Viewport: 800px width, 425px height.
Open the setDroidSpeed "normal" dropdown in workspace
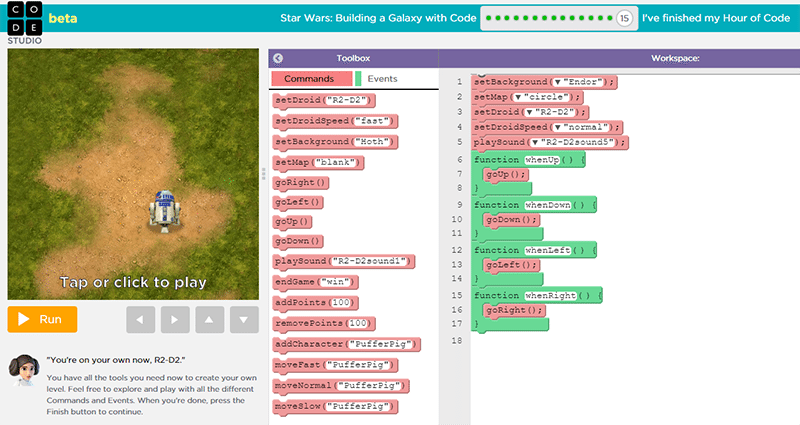pos(558,127)
